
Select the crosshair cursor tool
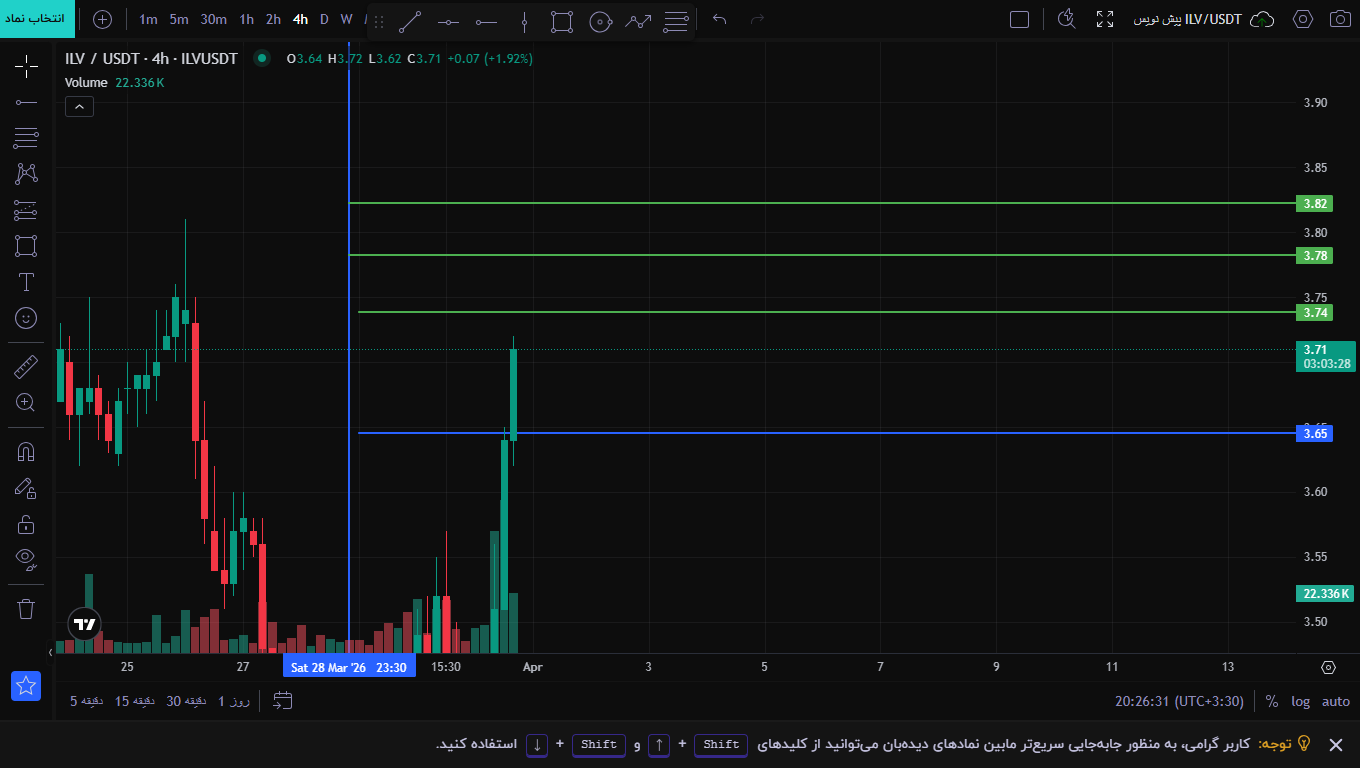tap(26, 67)
